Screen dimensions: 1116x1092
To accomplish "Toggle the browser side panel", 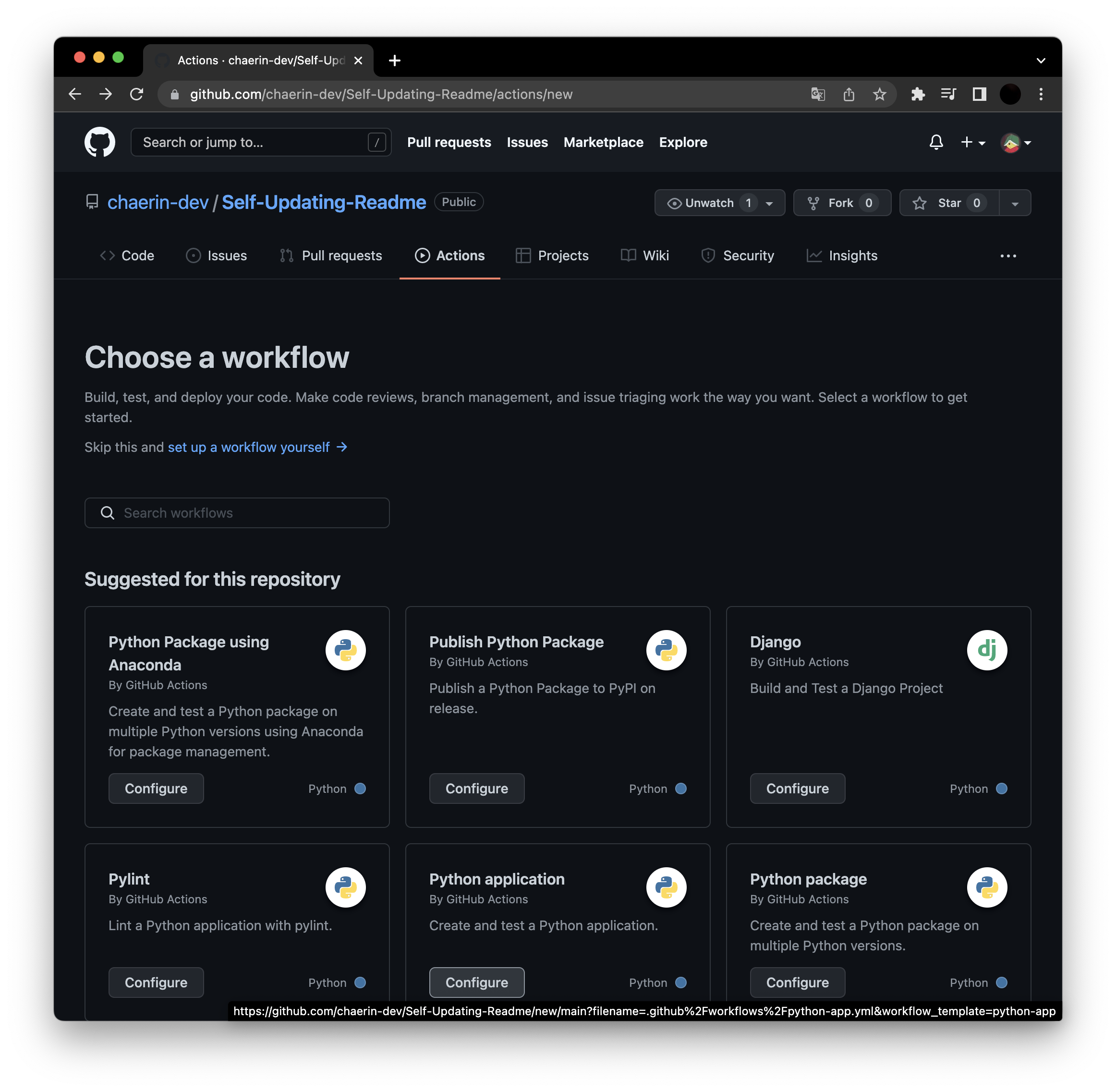I will pos(980,94).
